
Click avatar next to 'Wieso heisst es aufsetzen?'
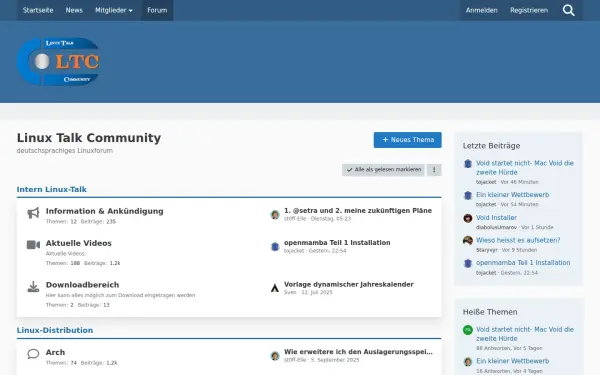click(x=468, y=241)
